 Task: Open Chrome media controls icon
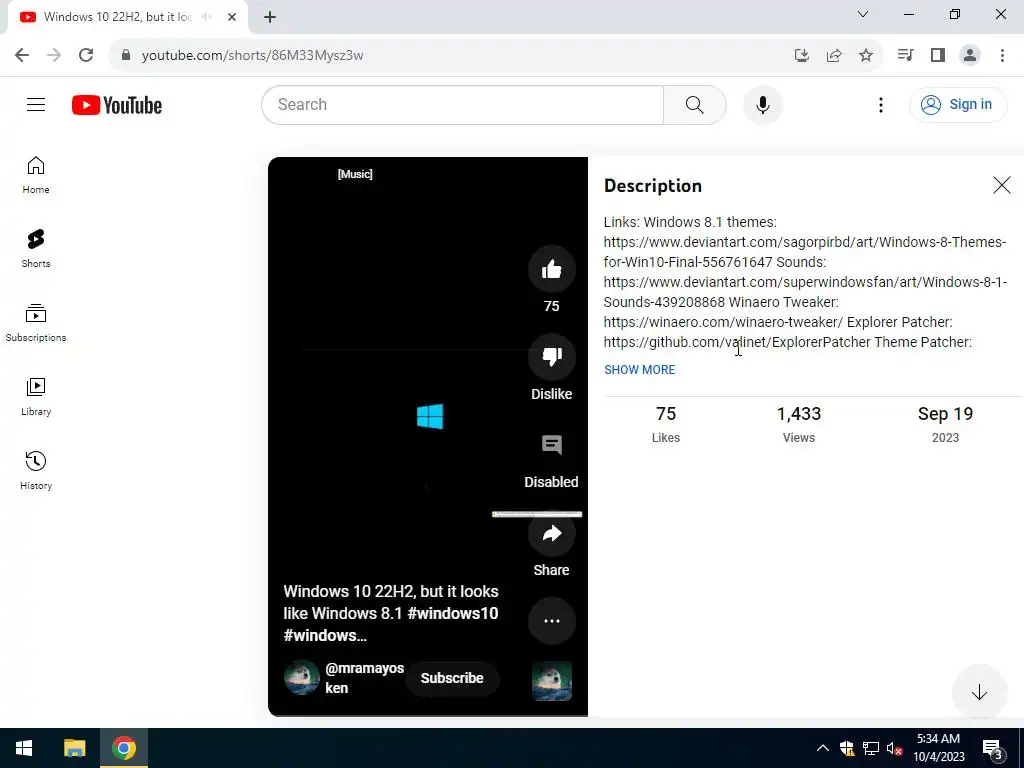(x=905, y=55)
